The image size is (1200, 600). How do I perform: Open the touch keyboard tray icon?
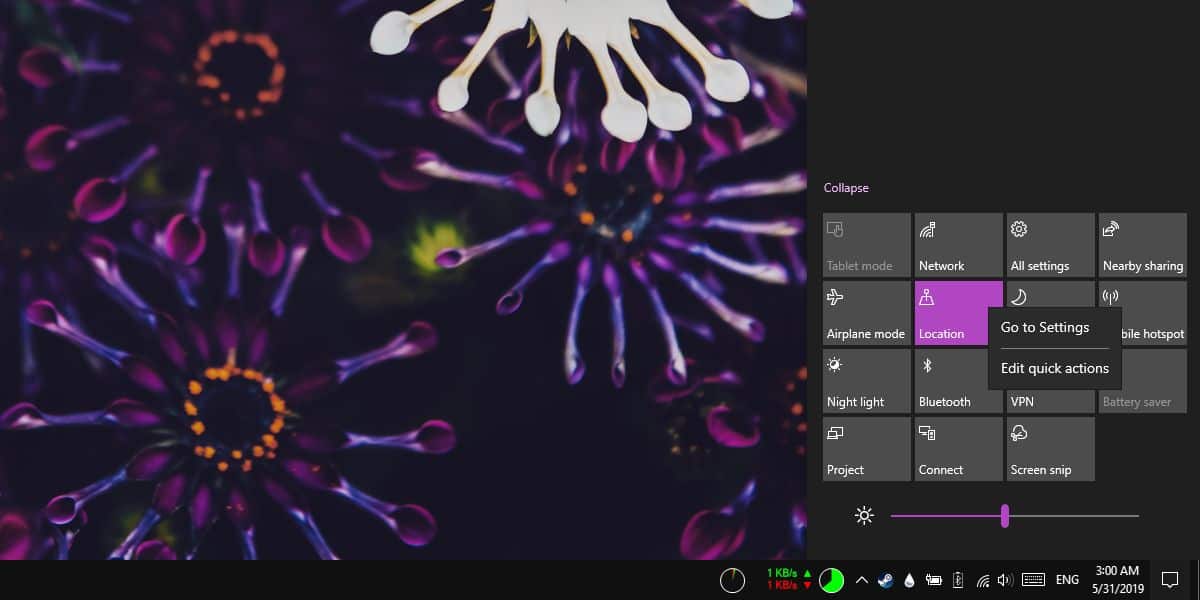click(1034, 580)
